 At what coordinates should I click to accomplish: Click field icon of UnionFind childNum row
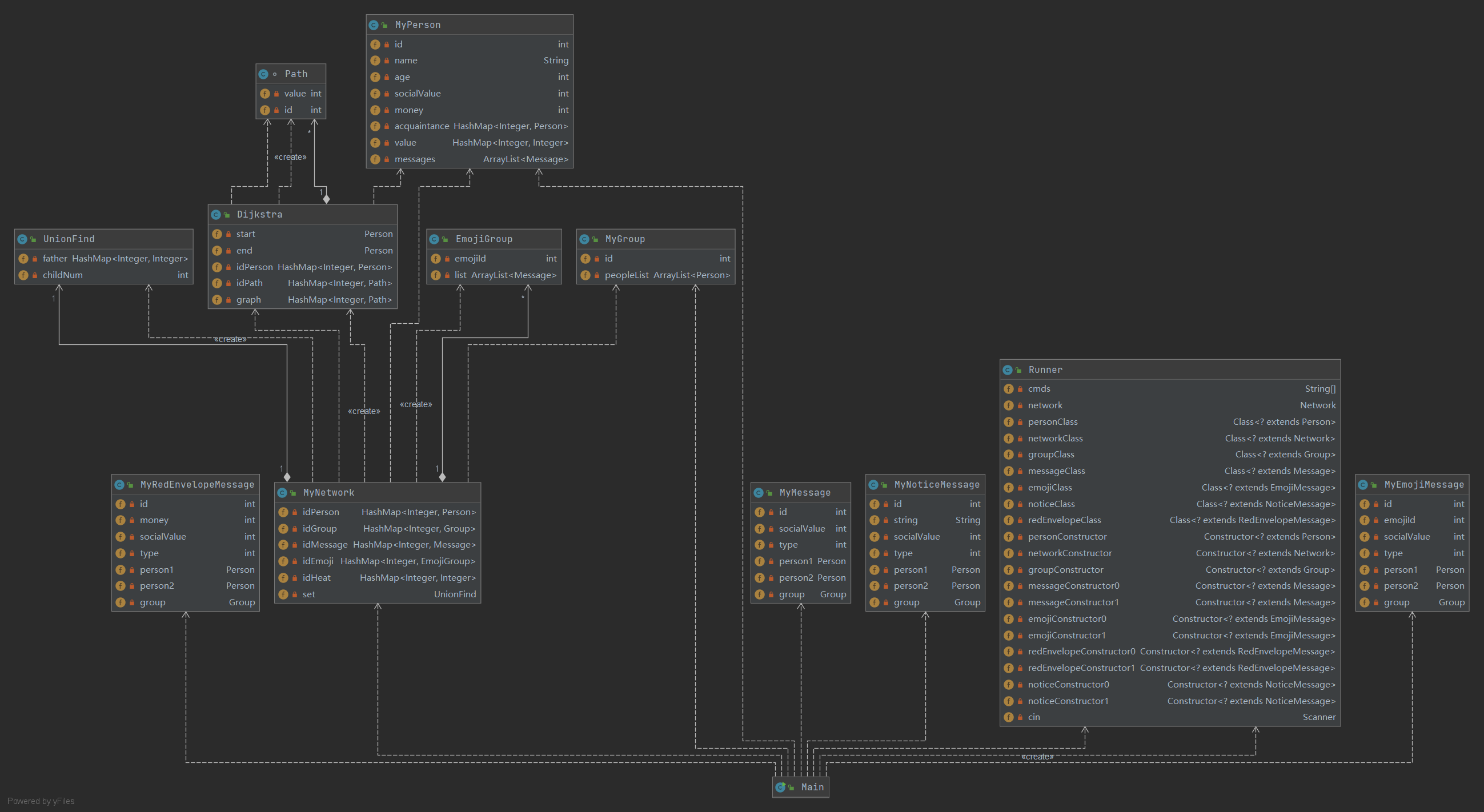(x=23, y=275)
